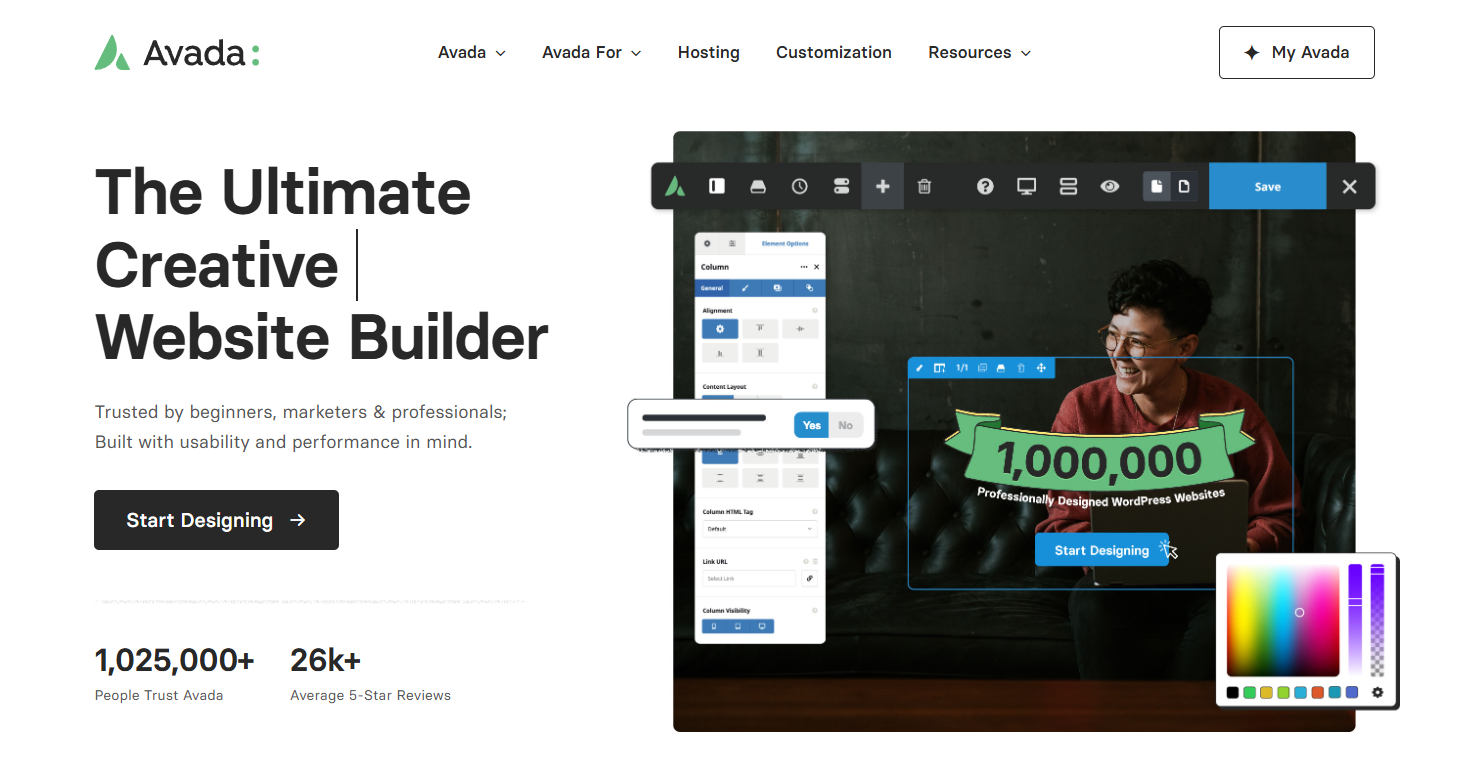Click the blue Save button

pyautogui.click(x=1267, y=186)
